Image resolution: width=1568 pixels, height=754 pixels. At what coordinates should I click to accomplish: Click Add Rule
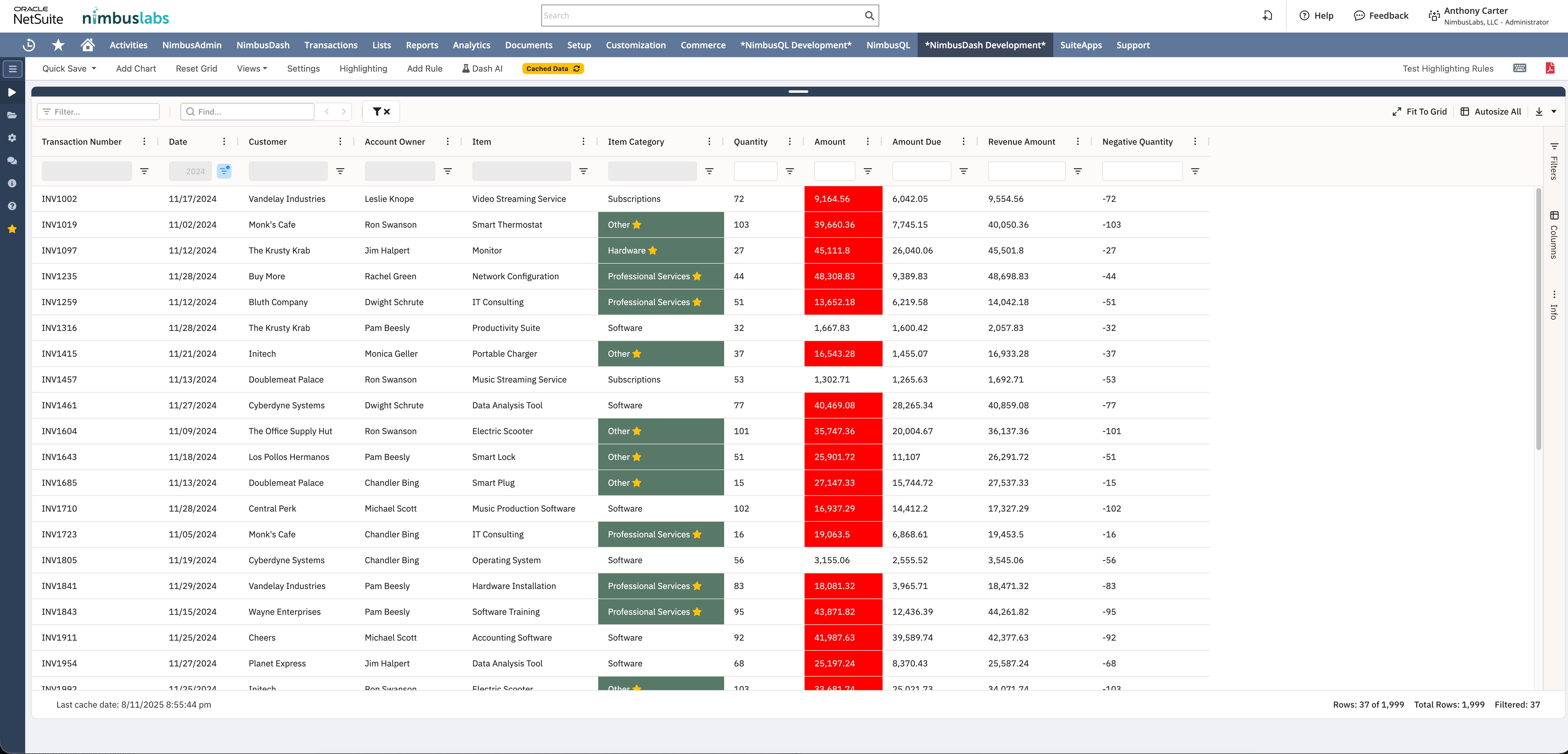click(x=424, y=69)
